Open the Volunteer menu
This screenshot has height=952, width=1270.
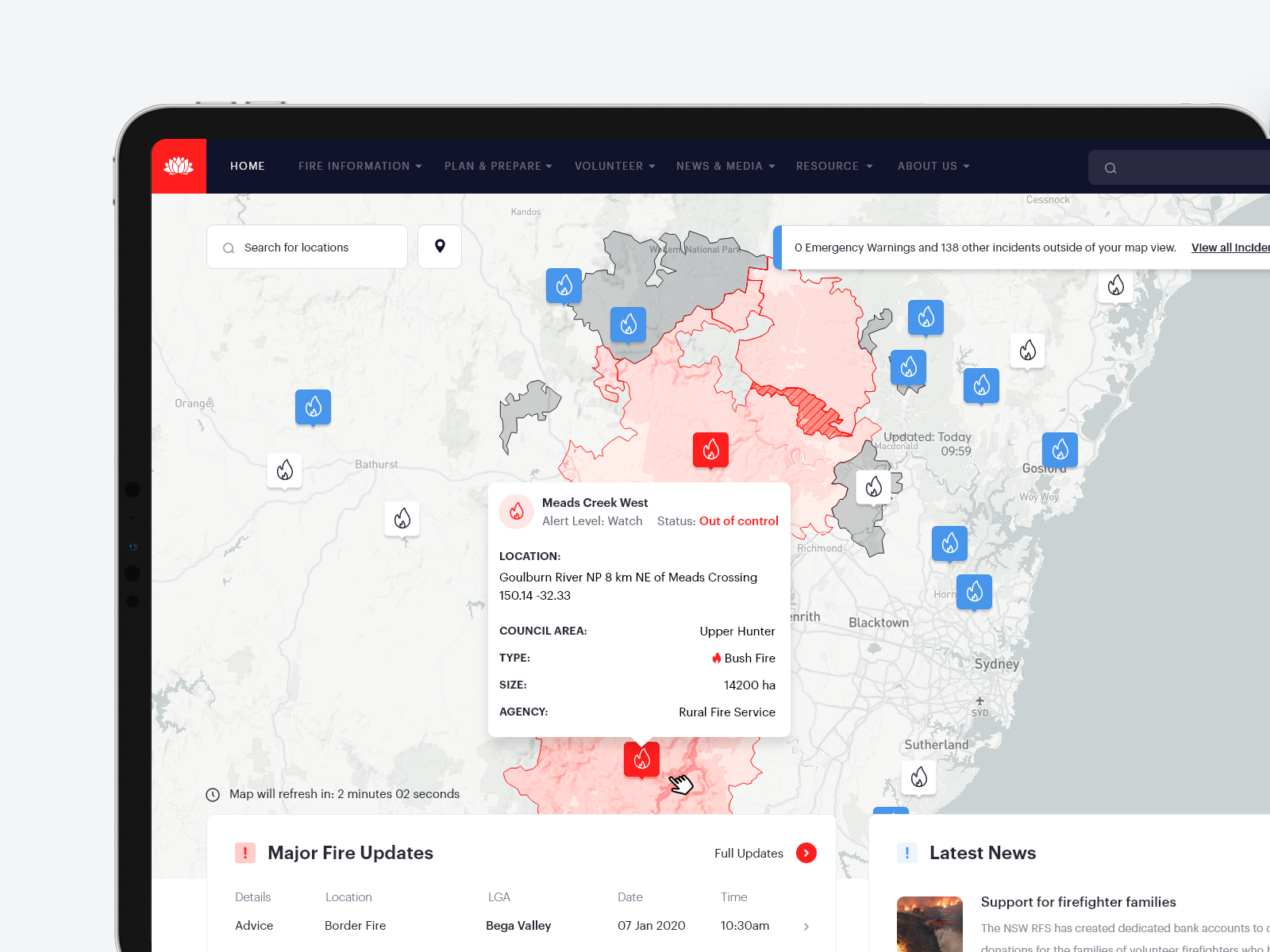614,166
